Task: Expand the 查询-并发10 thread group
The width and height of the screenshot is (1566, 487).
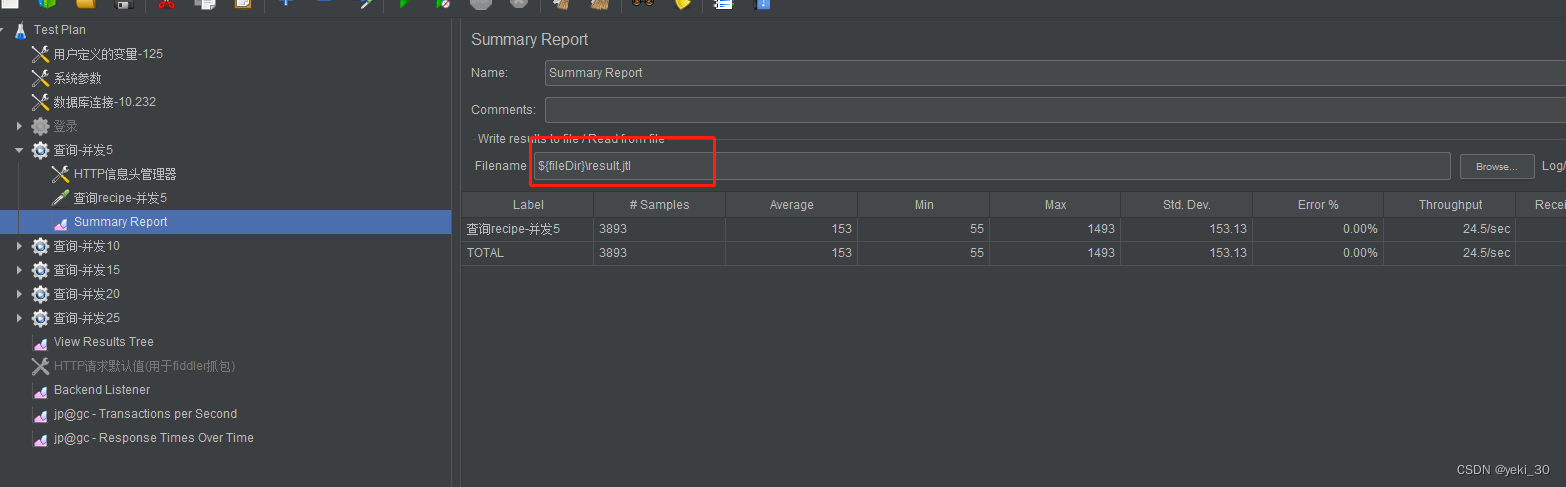Action: (x=19, y=246)
